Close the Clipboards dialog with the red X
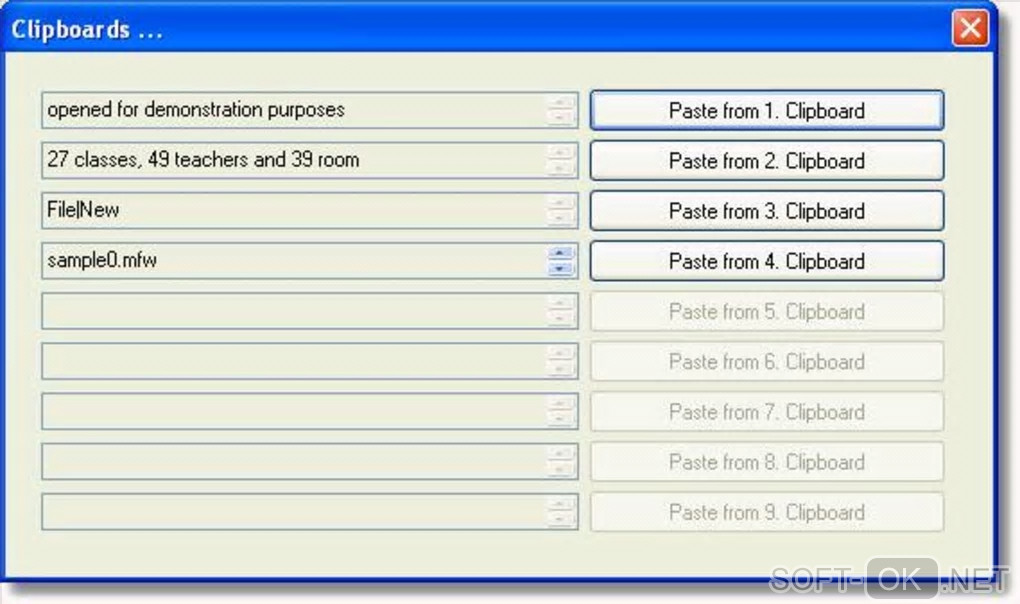 pyautogui.click(x=970, y=29)
